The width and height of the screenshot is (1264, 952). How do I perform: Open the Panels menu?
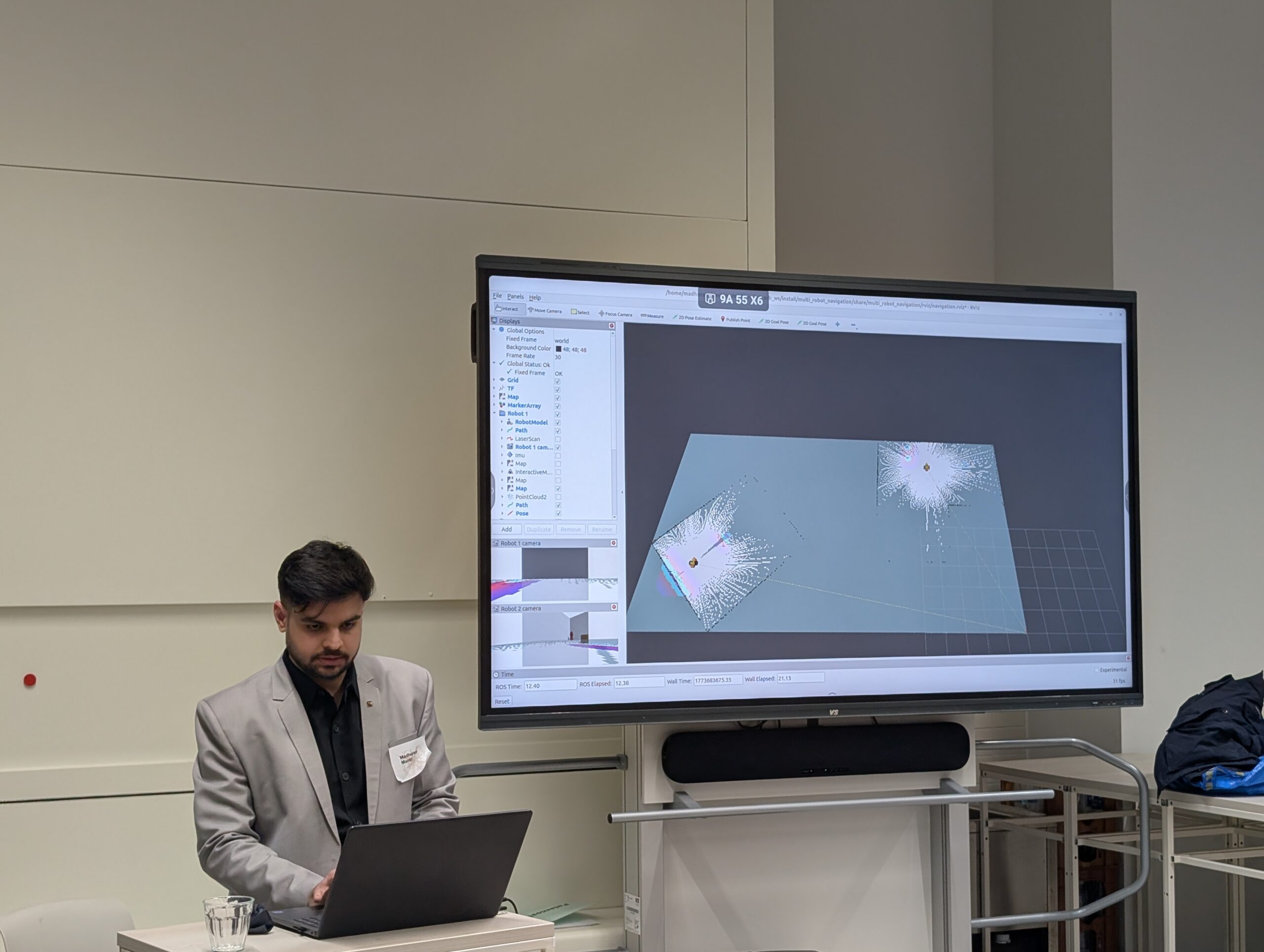pyautogui.click(x=515, y=297)
